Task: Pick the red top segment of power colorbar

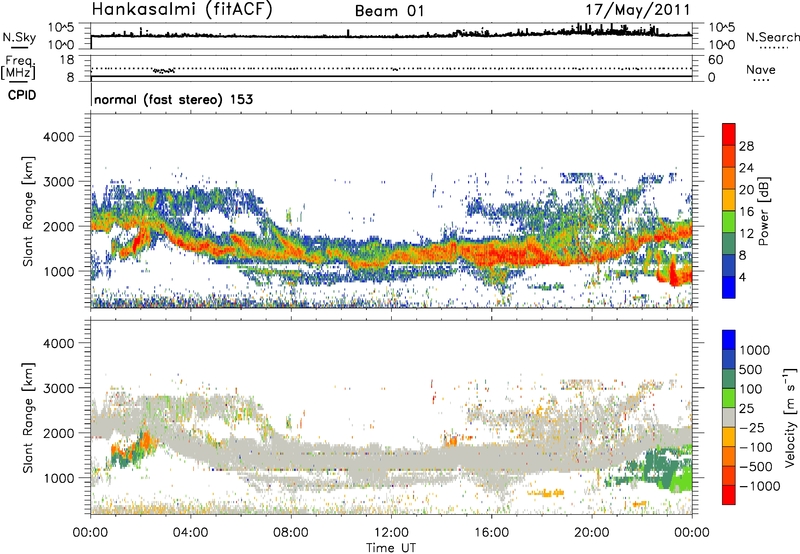Action: point(729,134)
